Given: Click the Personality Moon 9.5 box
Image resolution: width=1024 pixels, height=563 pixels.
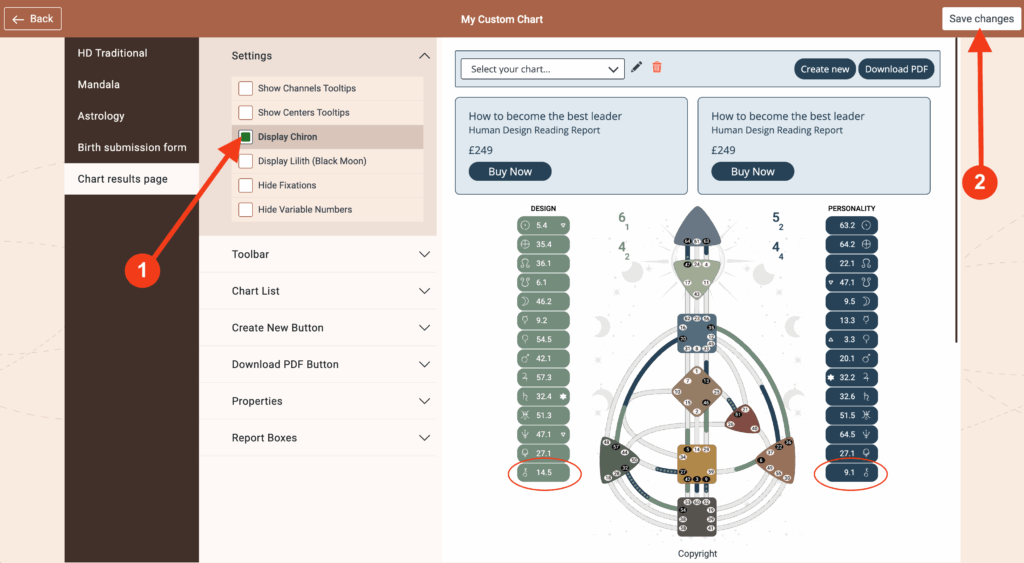Looking at the screenshot, I should point(852,301).
